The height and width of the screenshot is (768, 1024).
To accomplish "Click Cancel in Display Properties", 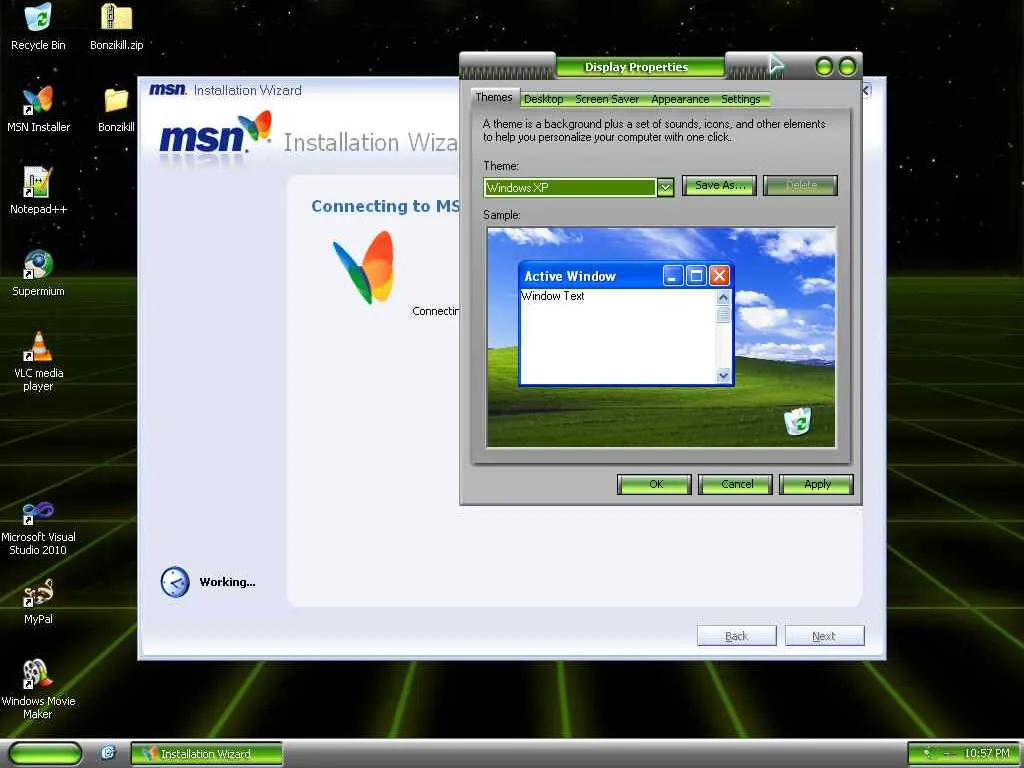I will tap(736, 485).
